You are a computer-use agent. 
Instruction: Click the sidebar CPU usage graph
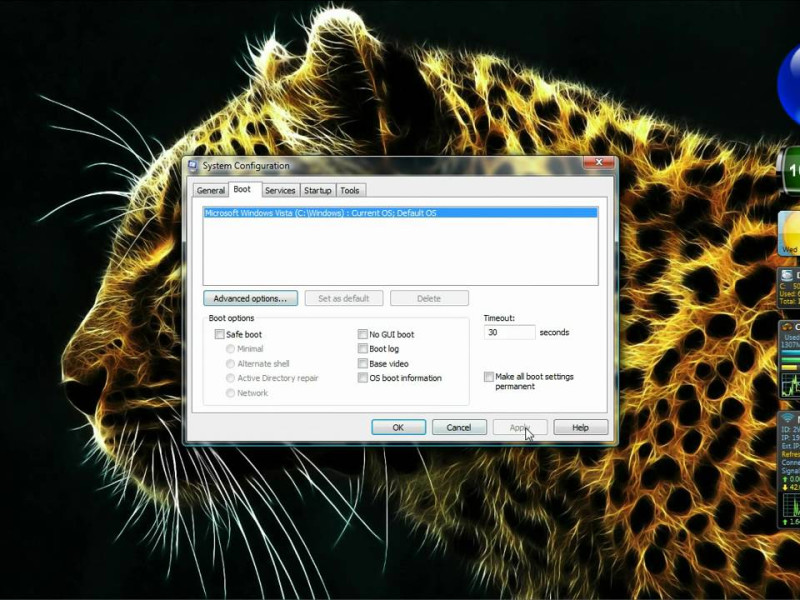click(x=791, y=385)
